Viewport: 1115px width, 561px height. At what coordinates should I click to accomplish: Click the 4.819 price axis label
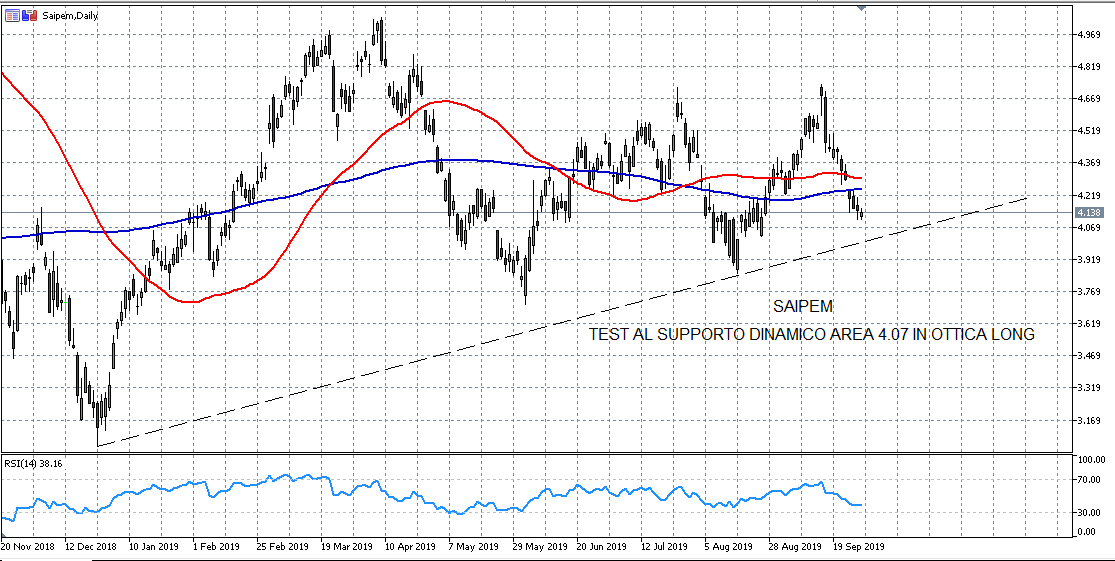(1089, 67)
